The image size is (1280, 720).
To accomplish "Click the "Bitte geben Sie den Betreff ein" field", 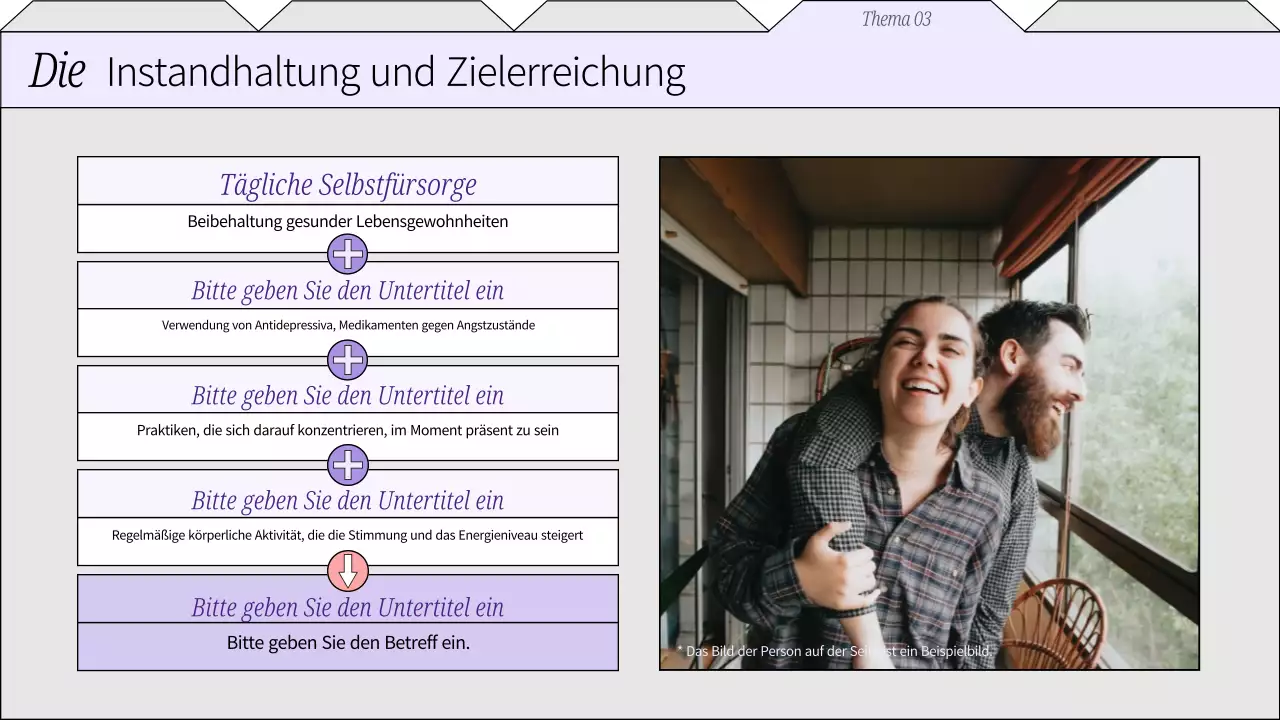I will (x=347, y=643).
